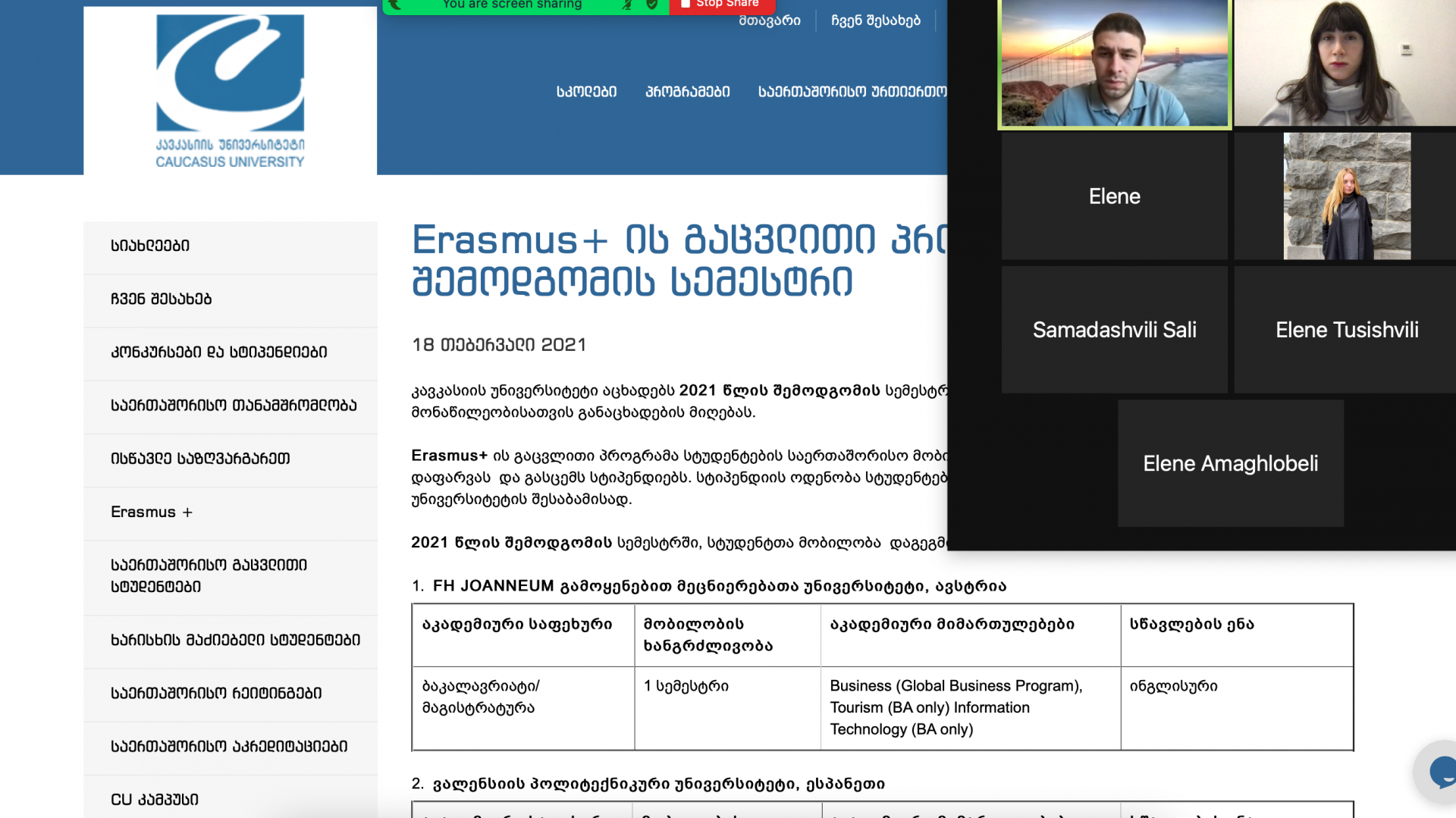This screenshot has height=818, width=1456.
Task: Select the dark-haired woman's video tile
Action: click(1345, 63)
